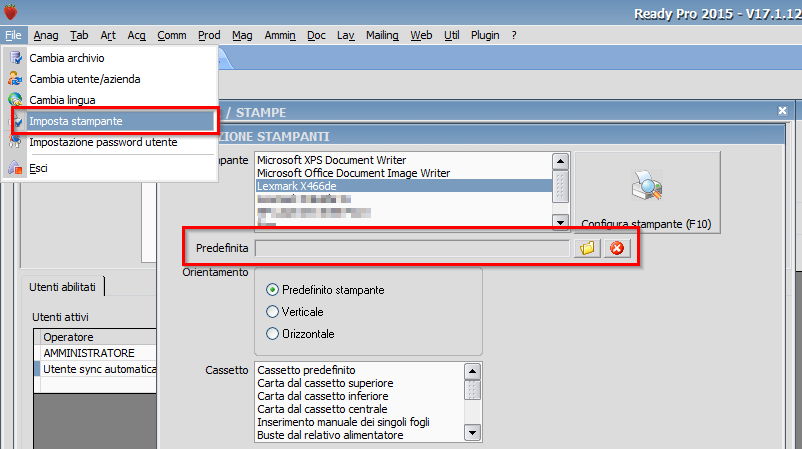Viewport: 802px width, 449px height.
Task: Open the File menu
Action: (x=13, y=35)
